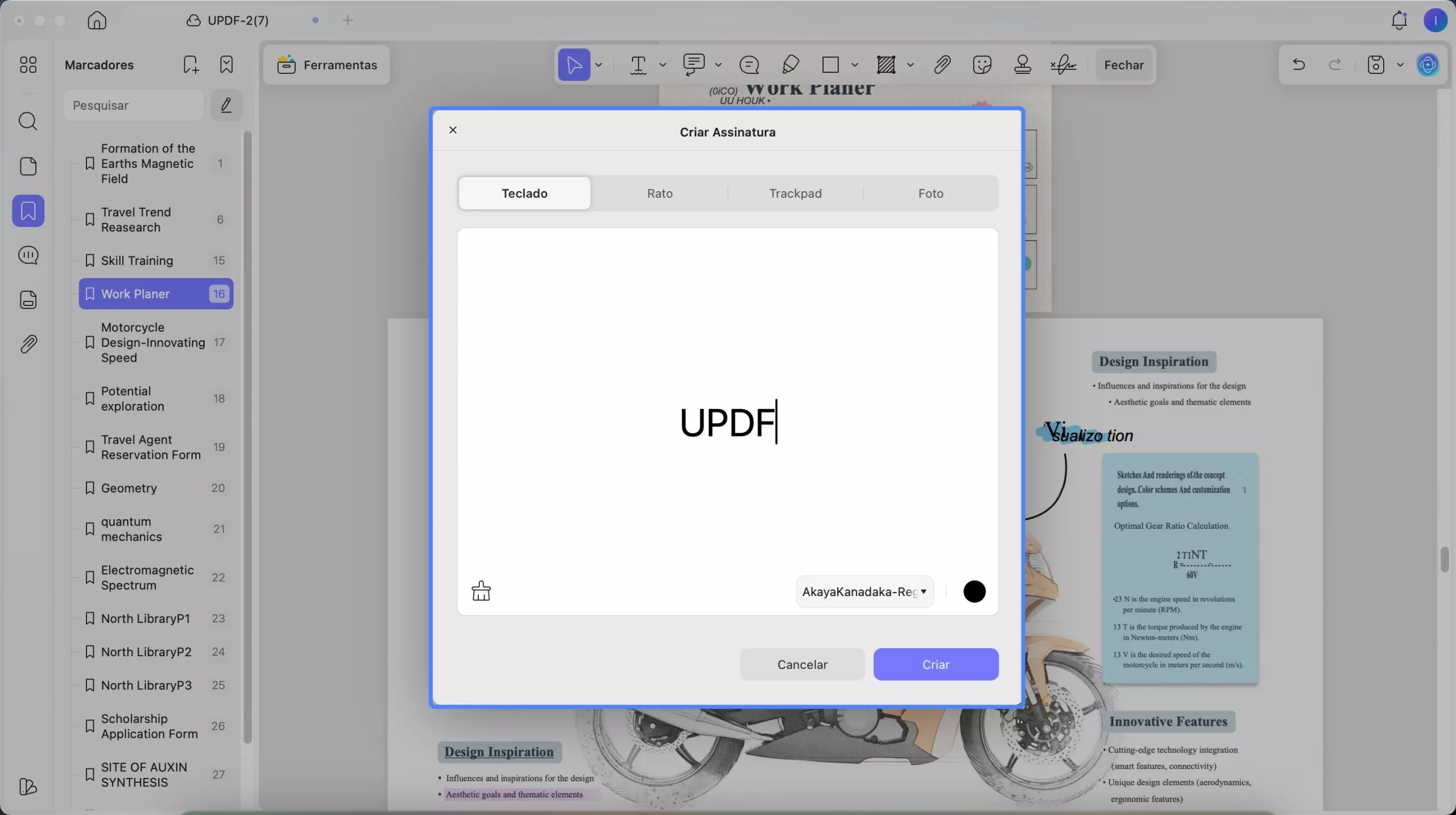Image resolution: width=1456 pixels, height=815 pixels.
Task: Switch to the Teclado tab
Action: point(524,193)
